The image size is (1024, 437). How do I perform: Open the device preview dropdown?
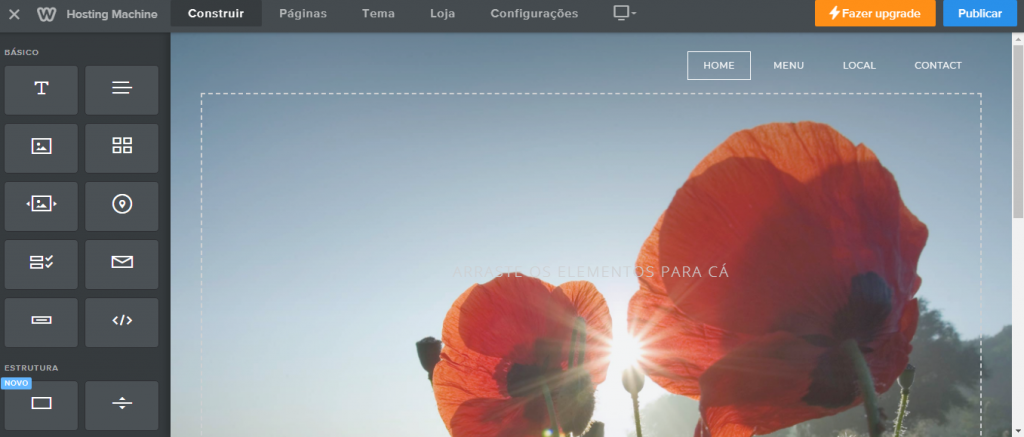pyautogui.click(x=624, y=13)
